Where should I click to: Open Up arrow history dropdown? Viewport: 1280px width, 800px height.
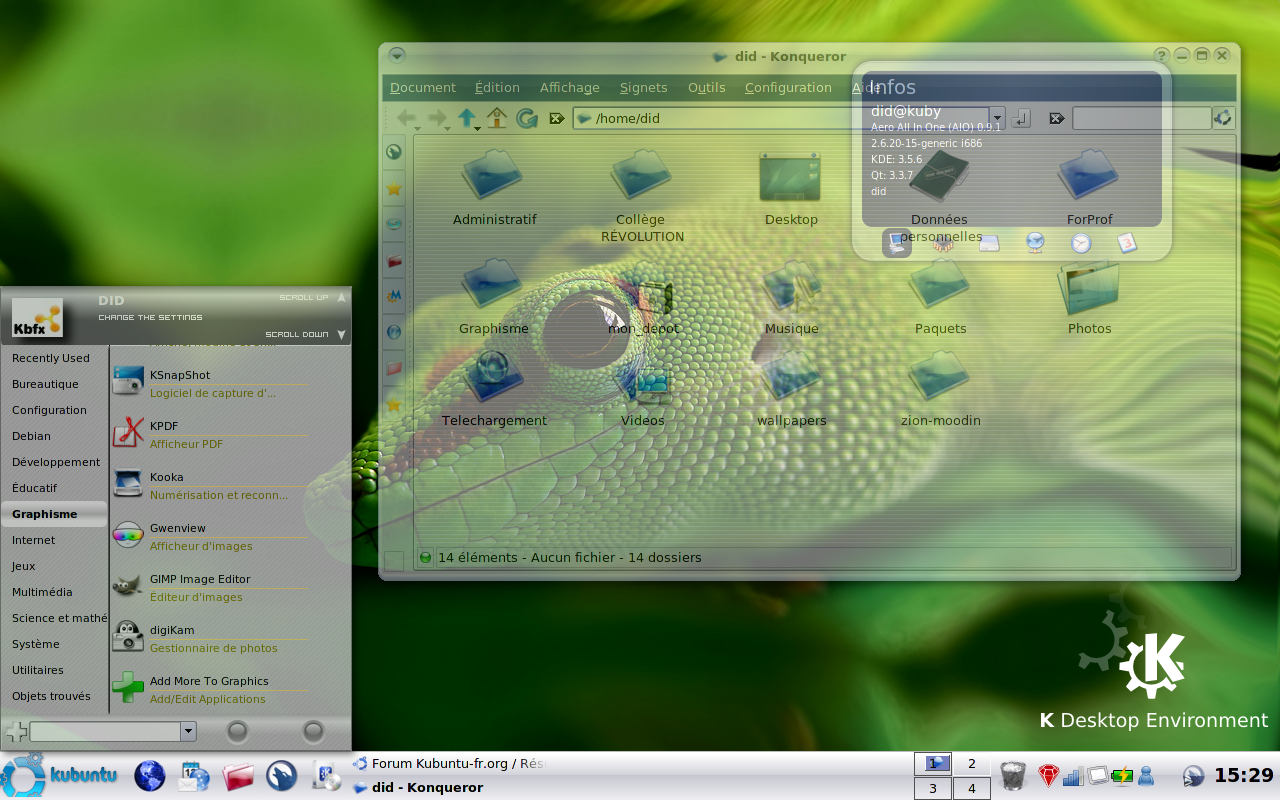pos(478,128)
